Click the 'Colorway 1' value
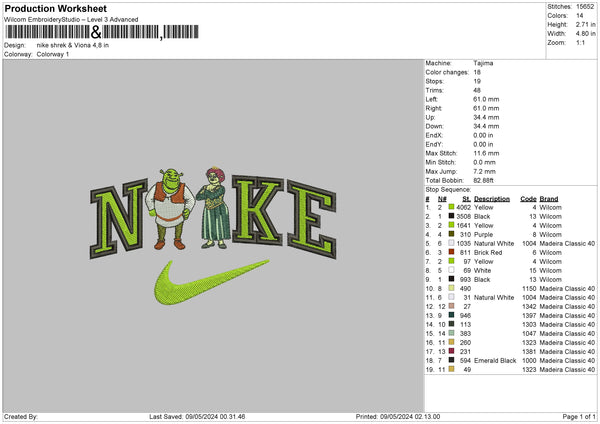 [53, 54]
